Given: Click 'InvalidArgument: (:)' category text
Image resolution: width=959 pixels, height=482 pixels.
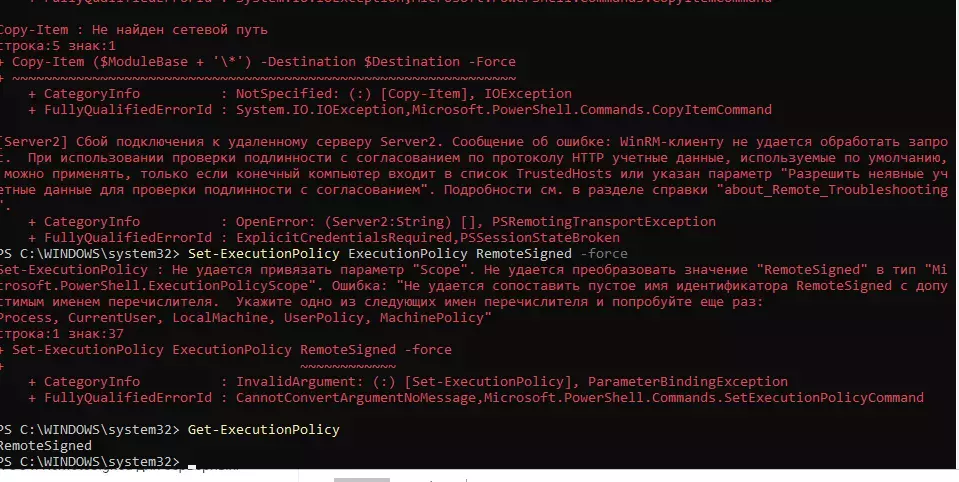Looking at the screenshot, I should 316,382.
